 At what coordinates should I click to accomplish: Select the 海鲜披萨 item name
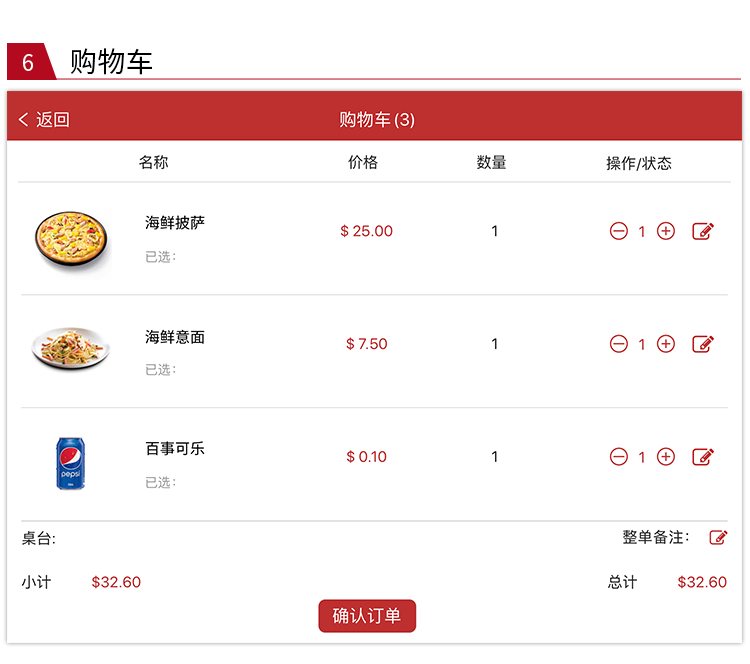(x=175, y=222)
